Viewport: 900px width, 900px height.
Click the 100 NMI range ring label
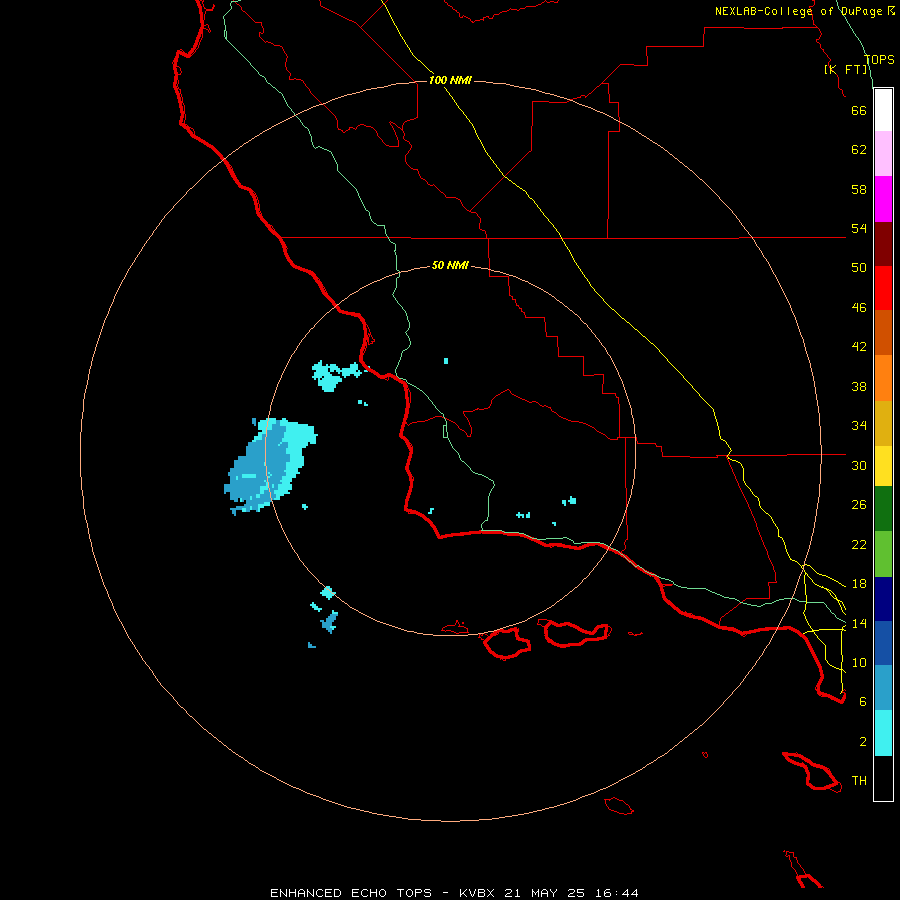(450, 80)
